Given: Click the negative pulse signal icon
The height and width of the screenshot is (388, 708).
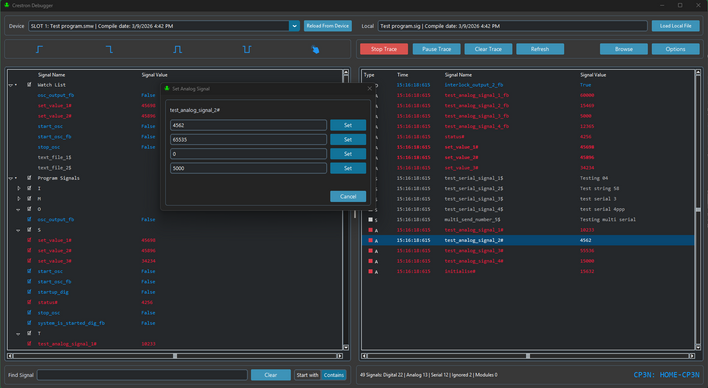Looking at the screenshot, I should 247,49.
